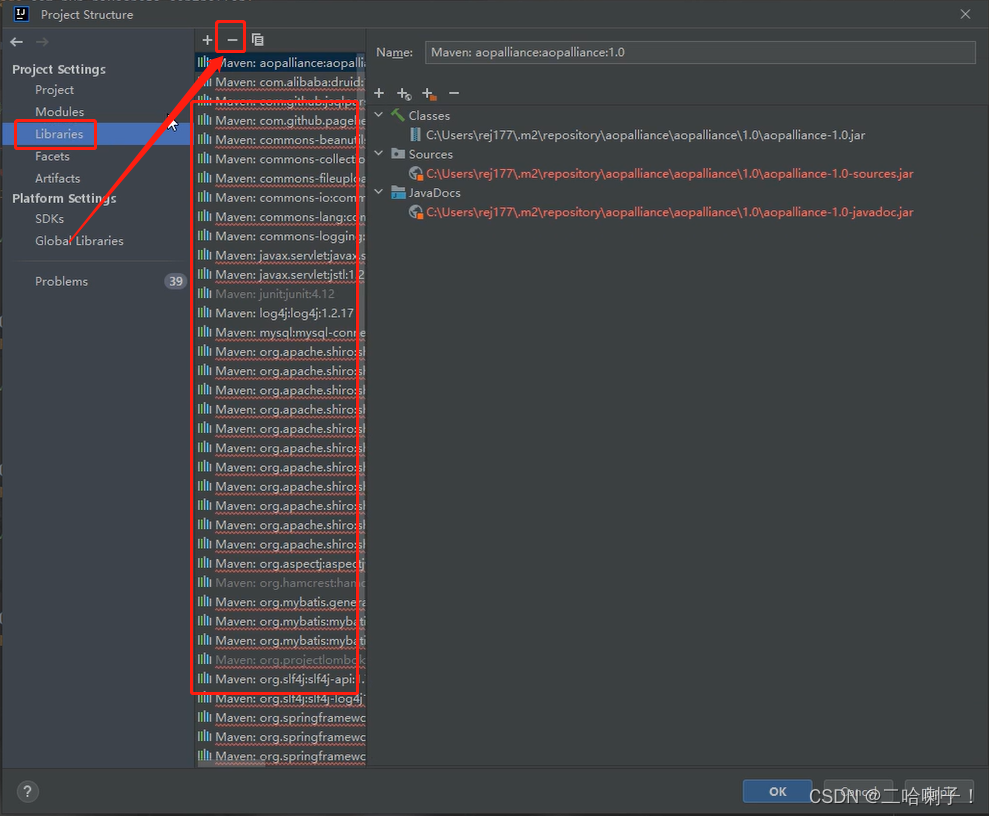Select the aopalliance-1.0.jar classes path
Viewport: 989px width, 816px height.
(645, 135)
